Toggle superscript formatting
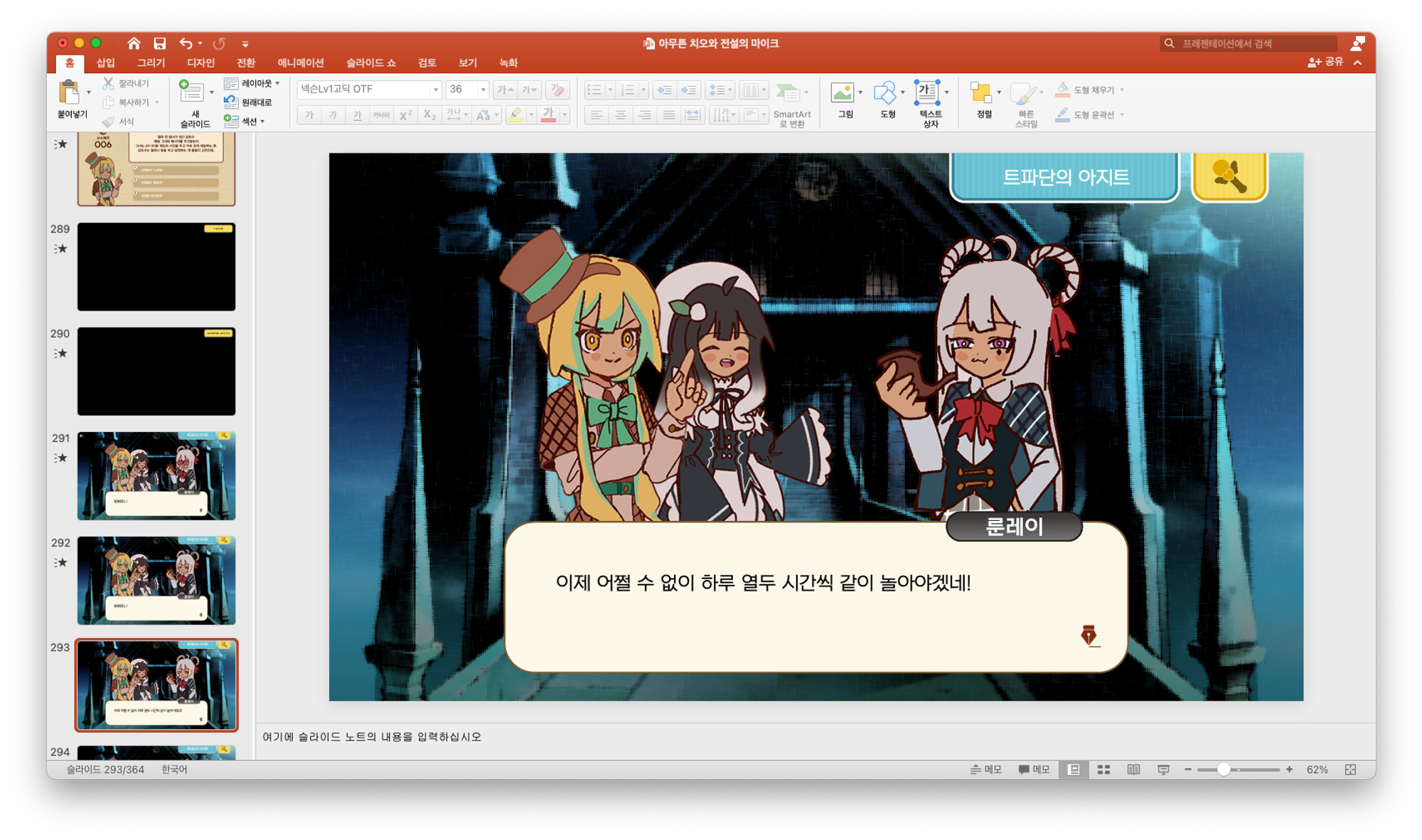 pyautogui.click(x=405, y=114)
